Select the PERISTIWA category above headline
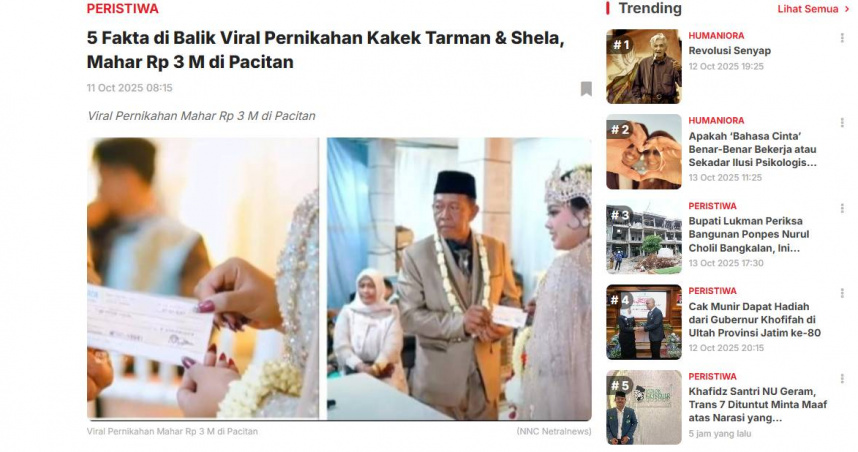 [123, 8]
